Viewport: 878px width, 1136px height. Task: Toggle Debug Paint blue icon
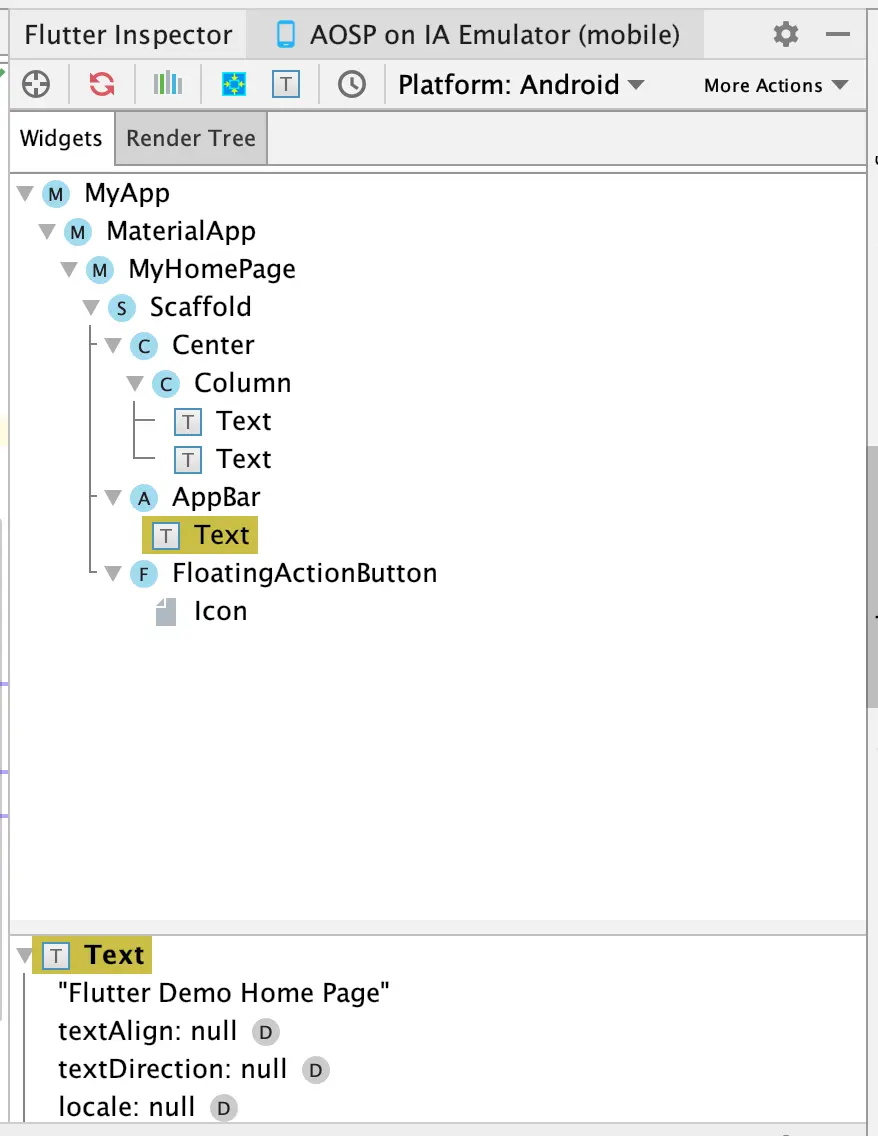coord(233,85)
